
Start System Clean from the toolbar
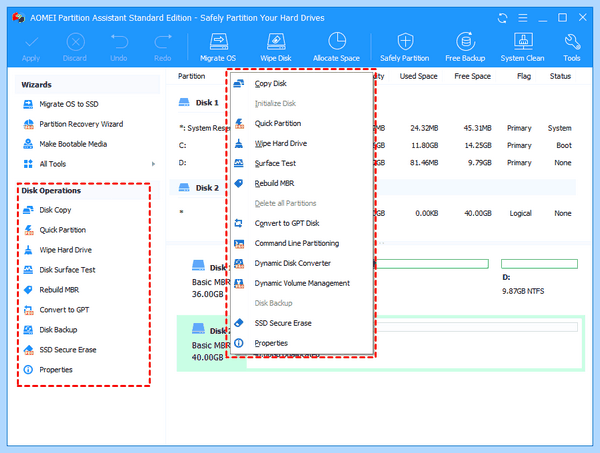pyautogui.click(x=522, y=47)
